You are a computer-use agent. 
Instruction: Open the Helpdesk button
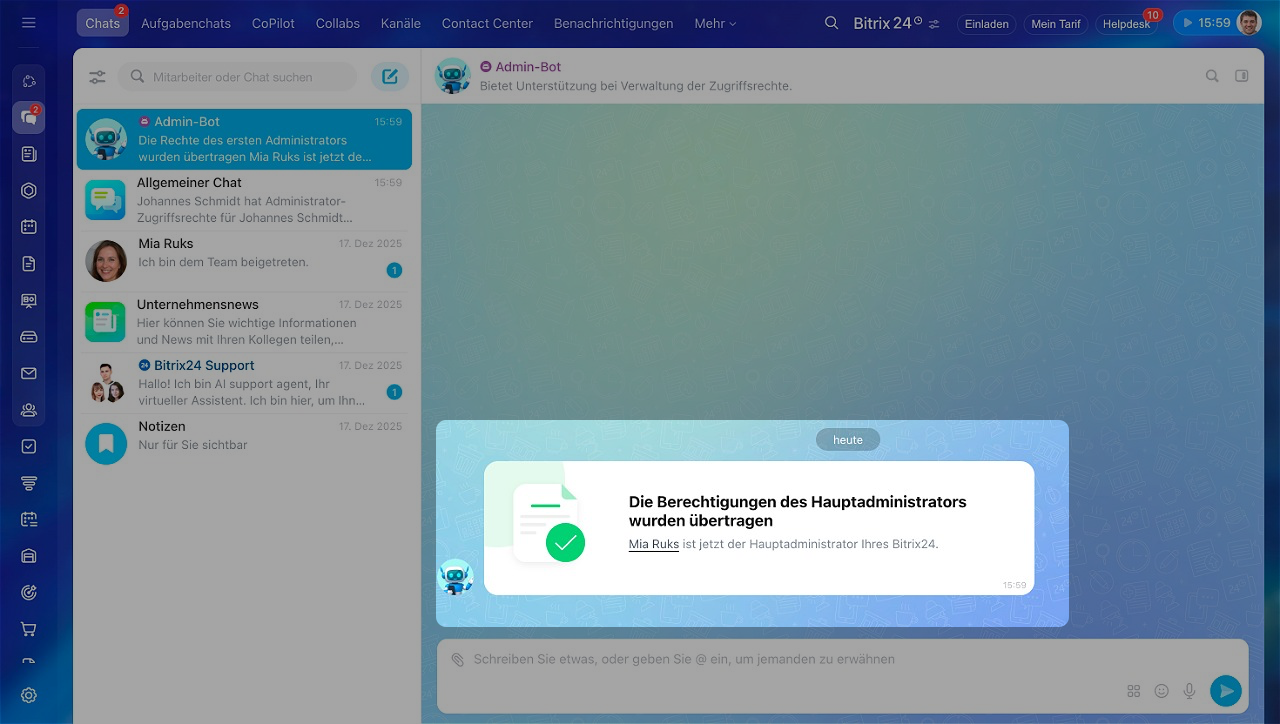(x=1127, y=24)
